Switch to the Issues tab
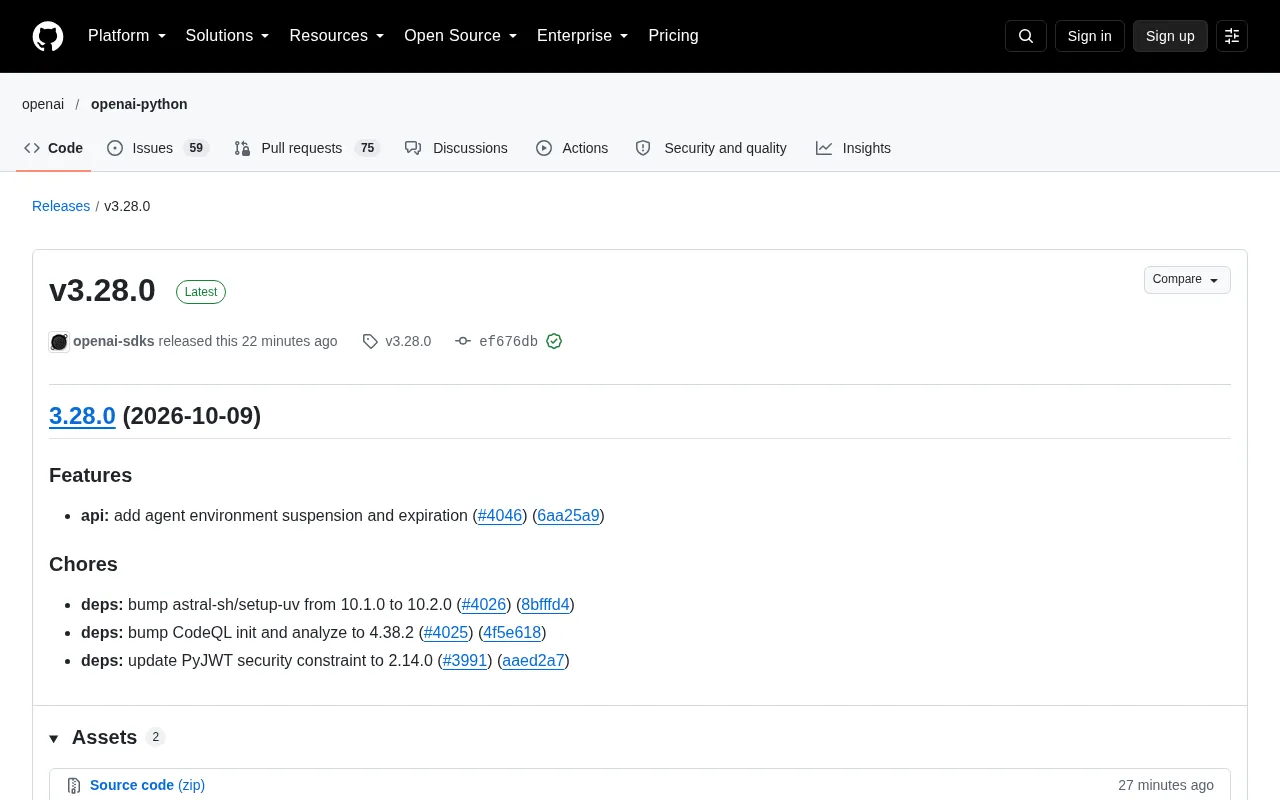The height and width of the screenshot is (800, 1280). tap(157, 148)
